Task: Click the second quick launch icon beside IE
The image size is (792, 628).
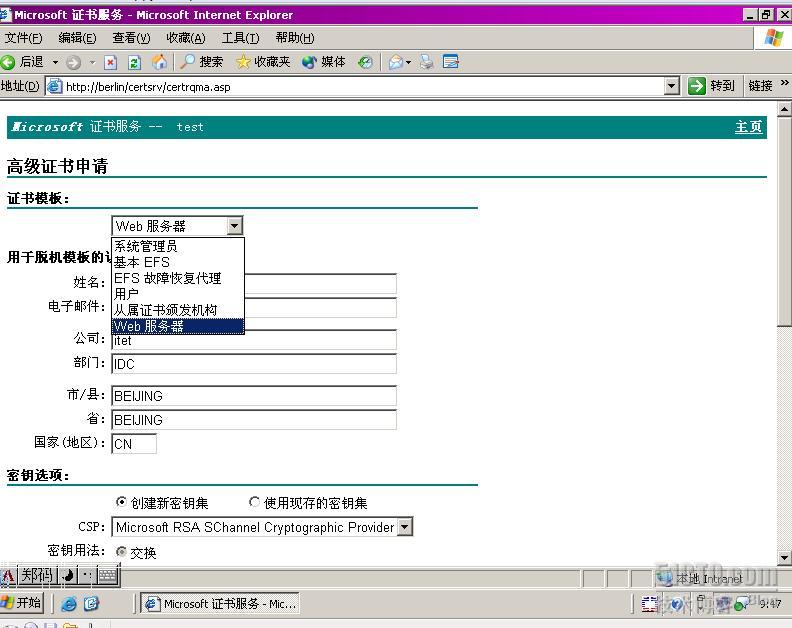Action: 91,603
